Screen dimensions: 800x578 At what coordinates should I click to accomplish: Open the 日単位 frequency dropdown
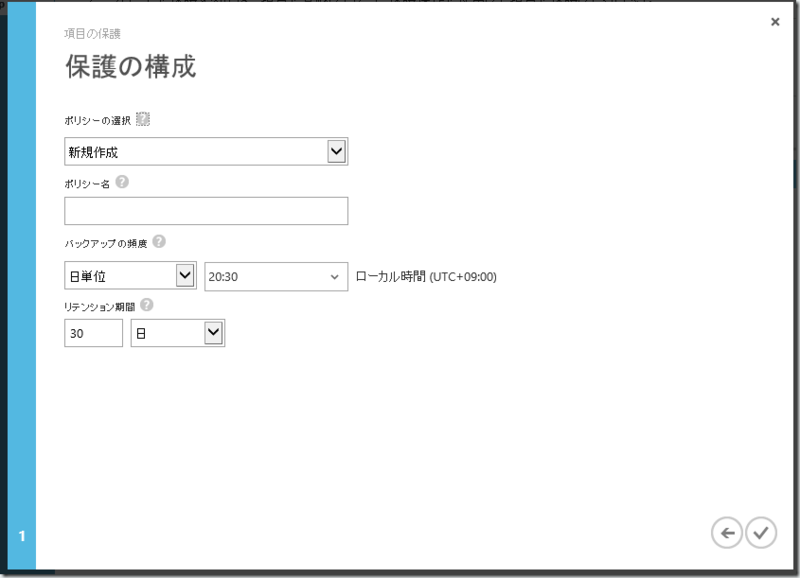point(130,276)
